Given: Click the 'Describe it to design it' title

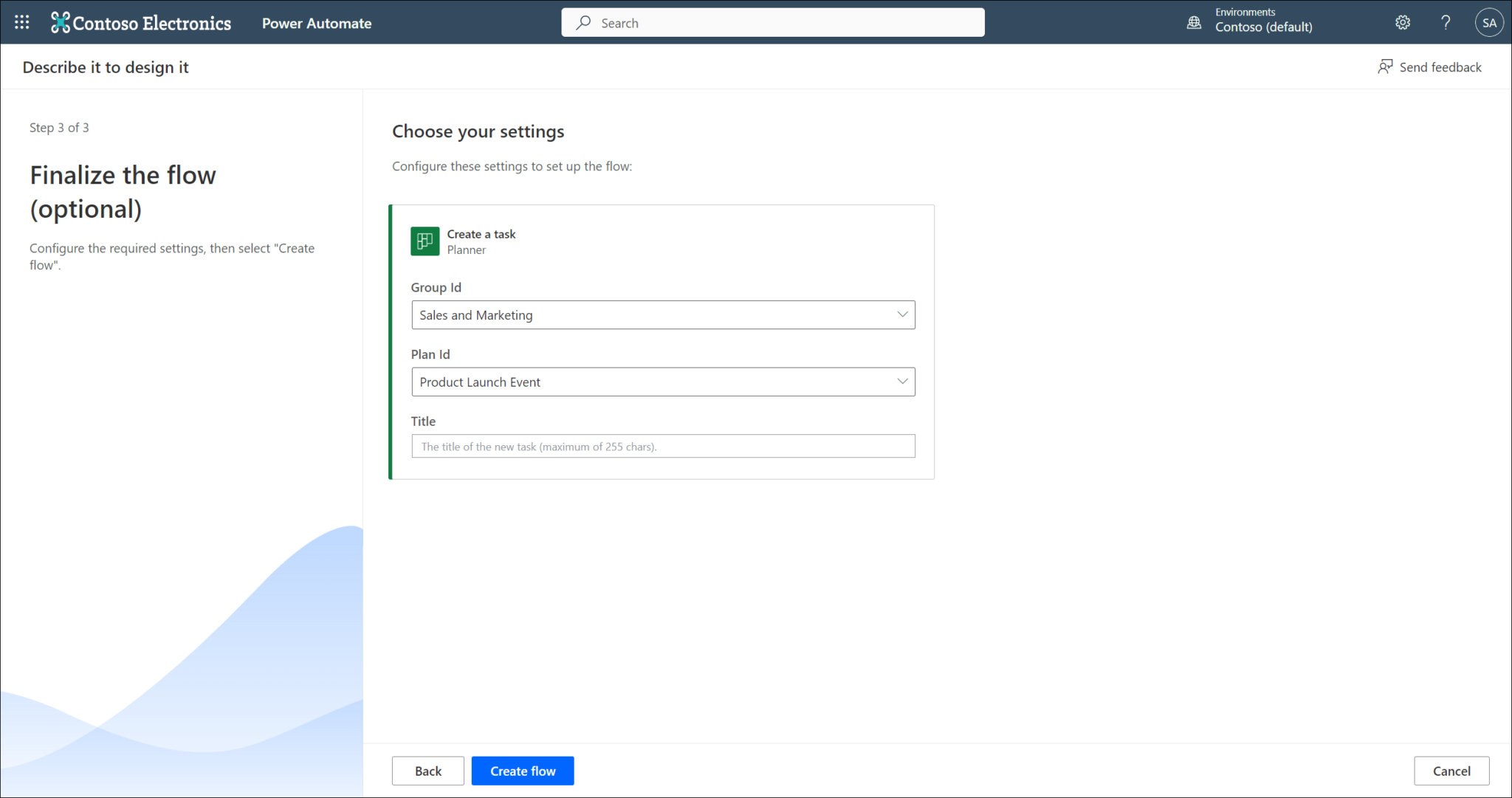Looking at the screenshot, I should (x=106, y=67).
